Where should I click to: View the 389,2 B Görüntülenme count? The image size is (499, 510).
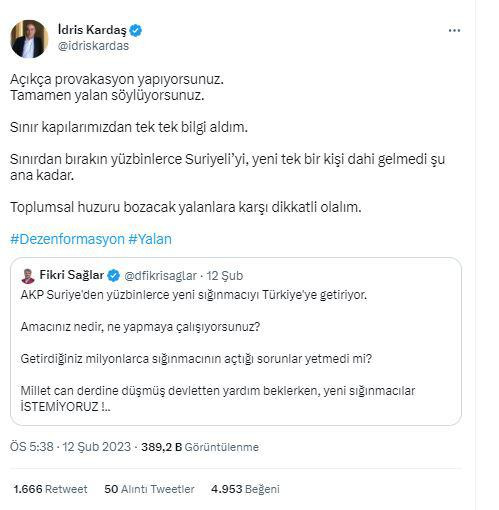pos(200,447)
